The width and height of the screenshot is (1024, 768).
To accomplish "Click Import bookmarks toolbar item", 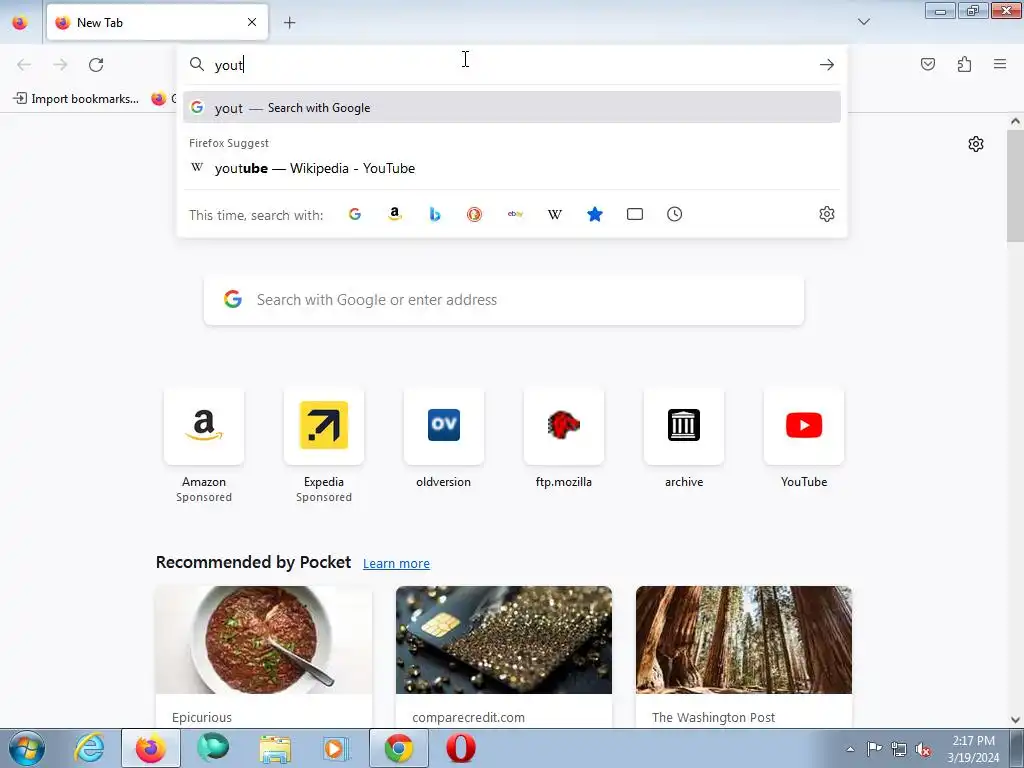I will [x=76, y=99].
